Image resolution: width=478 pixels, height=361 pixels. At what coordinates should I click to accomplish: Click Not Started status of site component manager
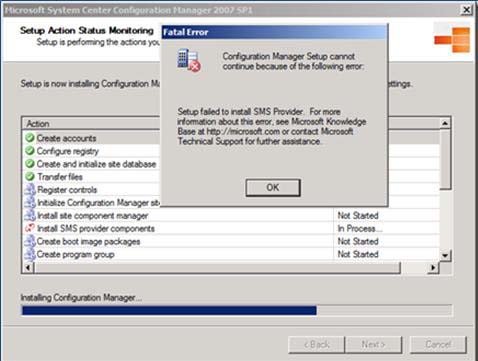[x=358, y=216]
